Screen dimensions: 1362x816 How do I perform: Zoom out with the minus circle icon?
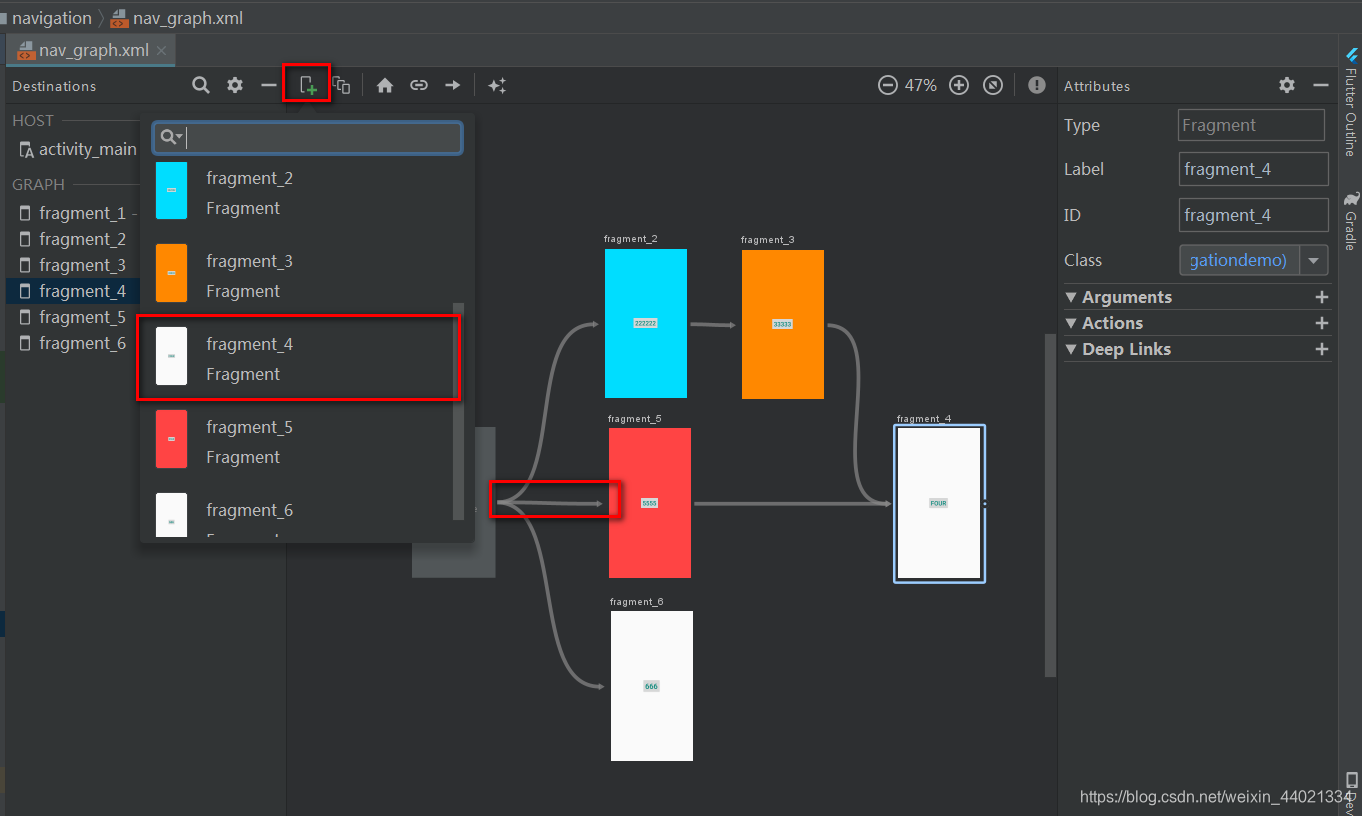(x=887, y=85)
